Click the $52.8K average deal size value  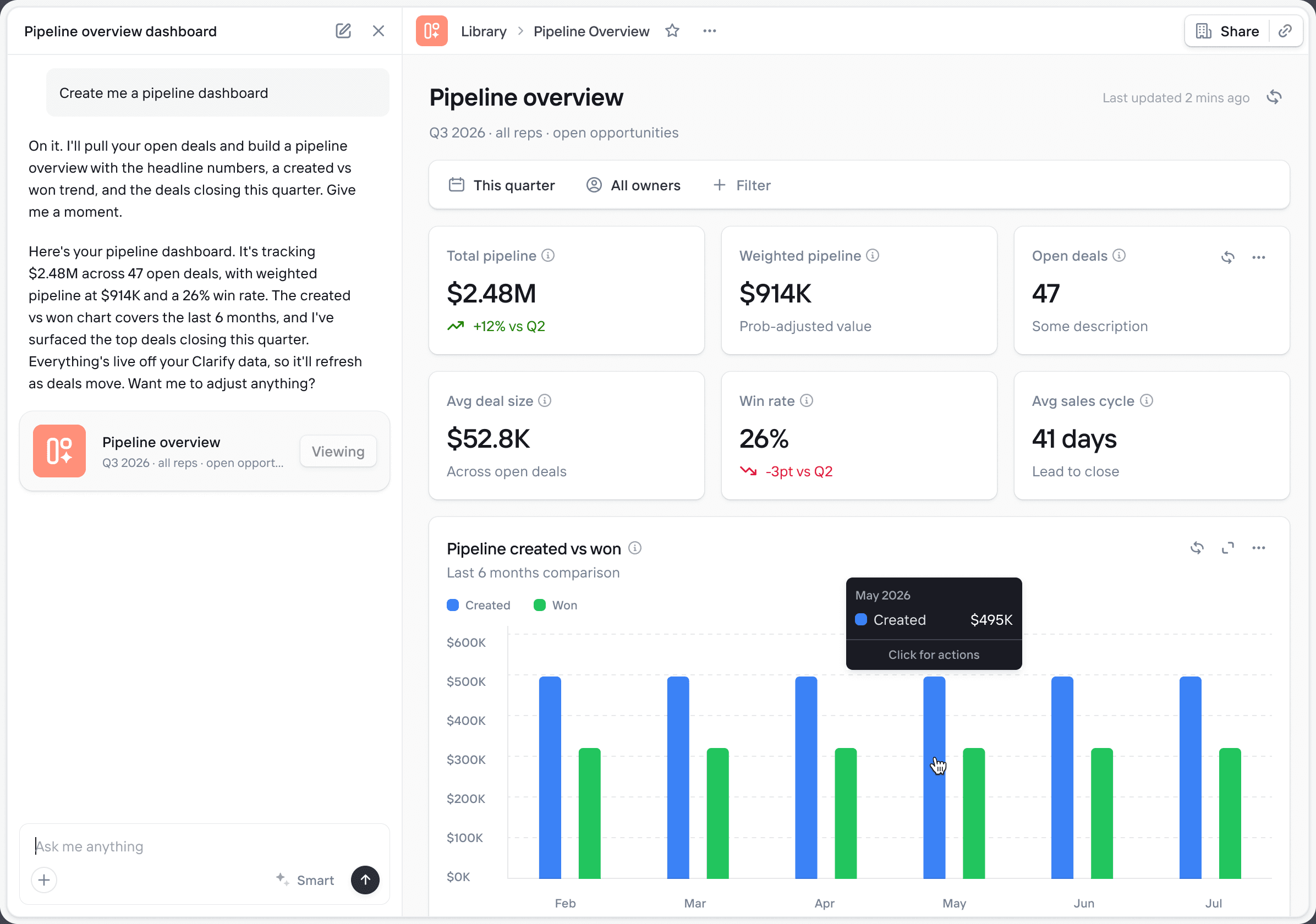click(x=489, y=439)
